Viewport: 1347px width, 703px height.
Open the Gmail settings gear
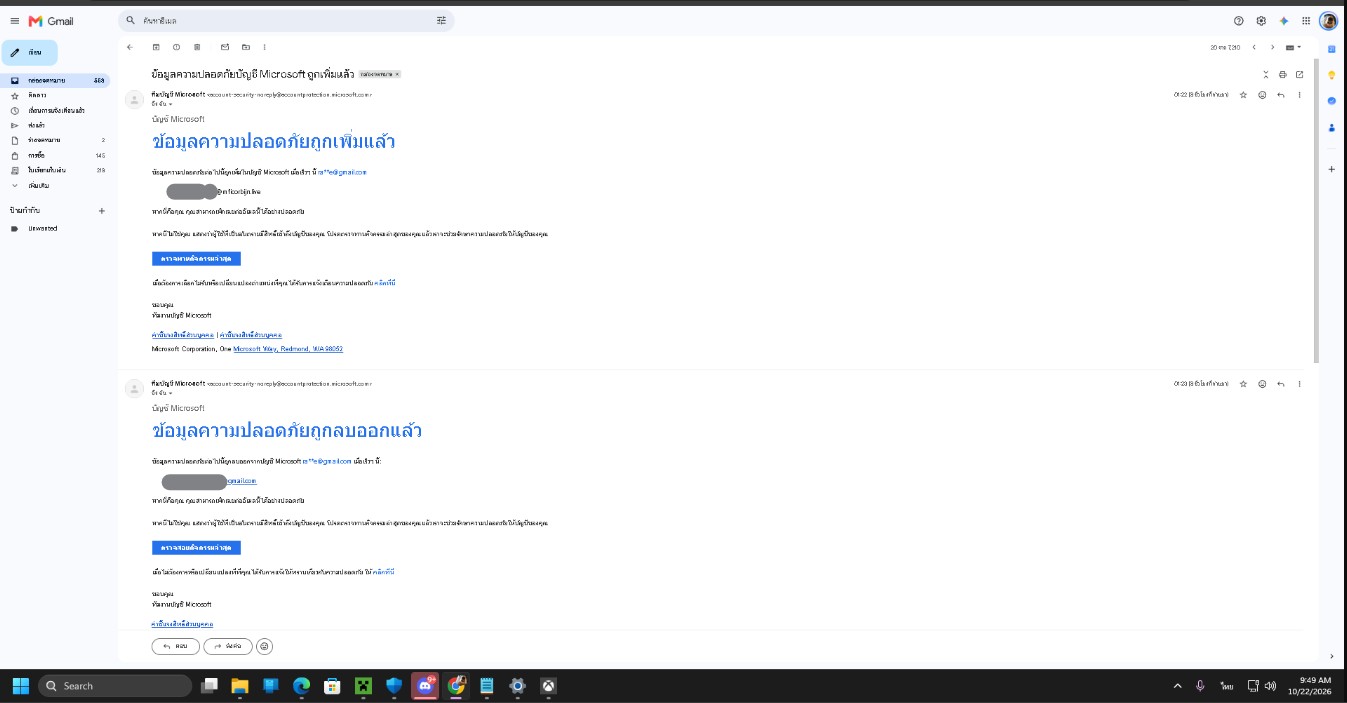pyautogui.click(x=1261, y=21)
